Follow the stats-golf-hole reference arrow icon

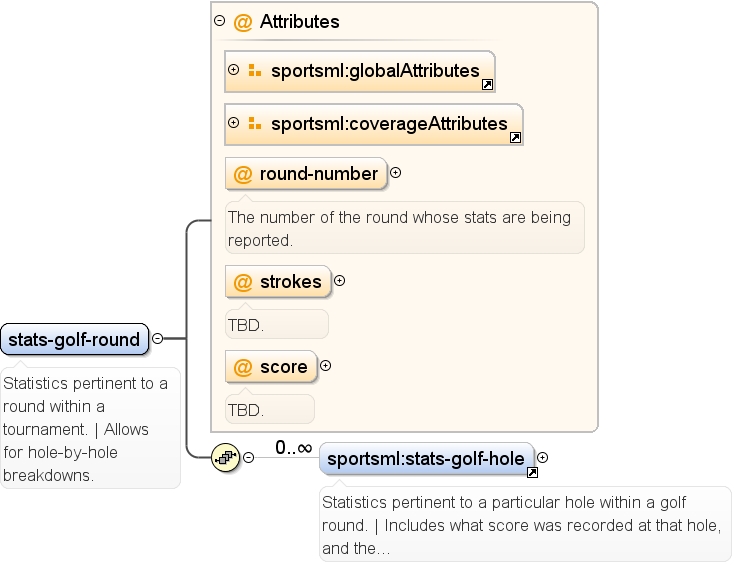click(532, 473)
